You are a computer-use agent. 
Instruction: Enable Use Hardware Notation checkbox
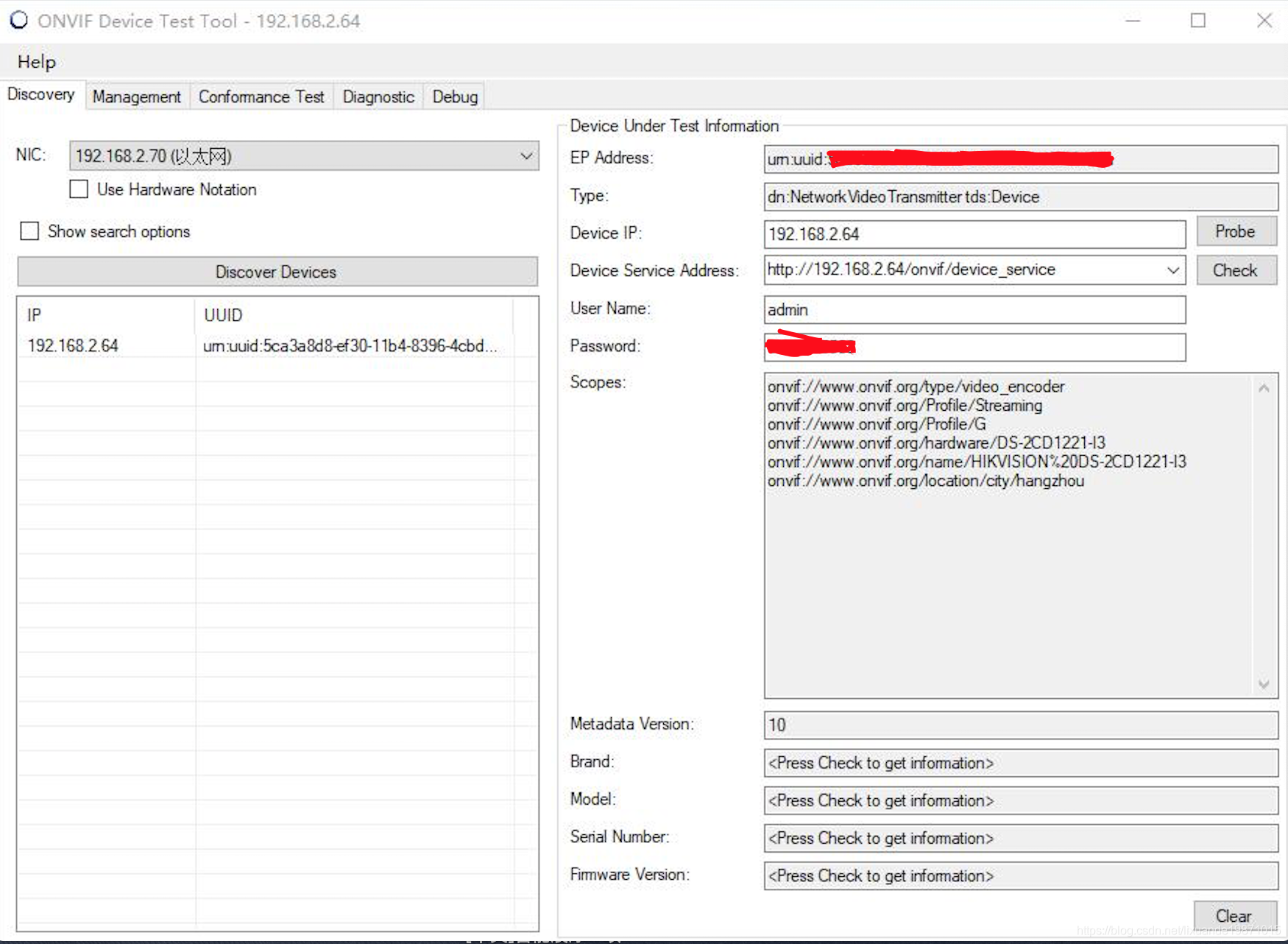click(79, 189)
